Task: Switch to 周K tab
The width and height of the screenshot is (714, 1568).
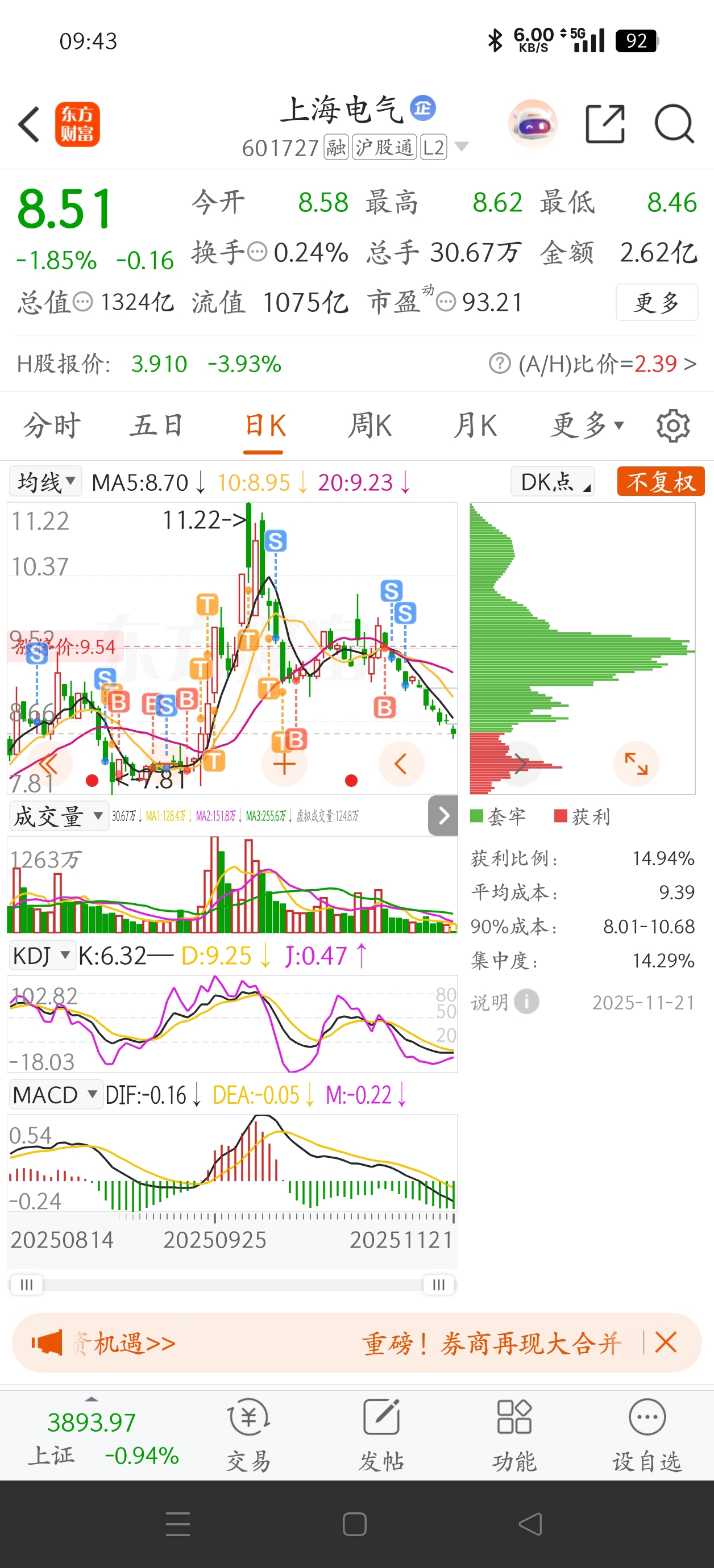Action: pyautogui.click(x=370, y=426)
